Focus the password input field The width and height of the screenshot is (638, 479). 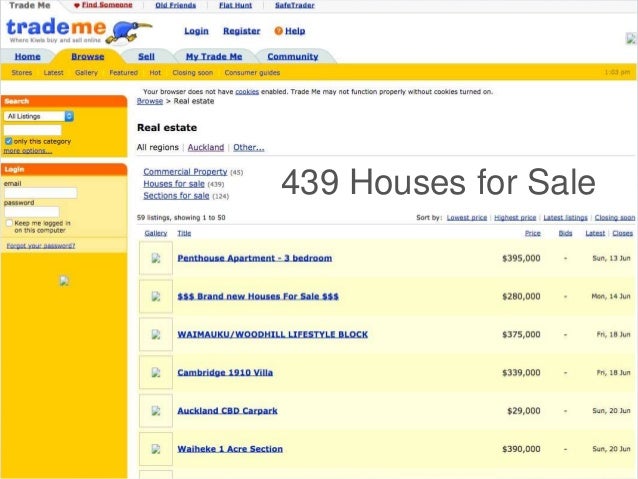pos(32,212)
